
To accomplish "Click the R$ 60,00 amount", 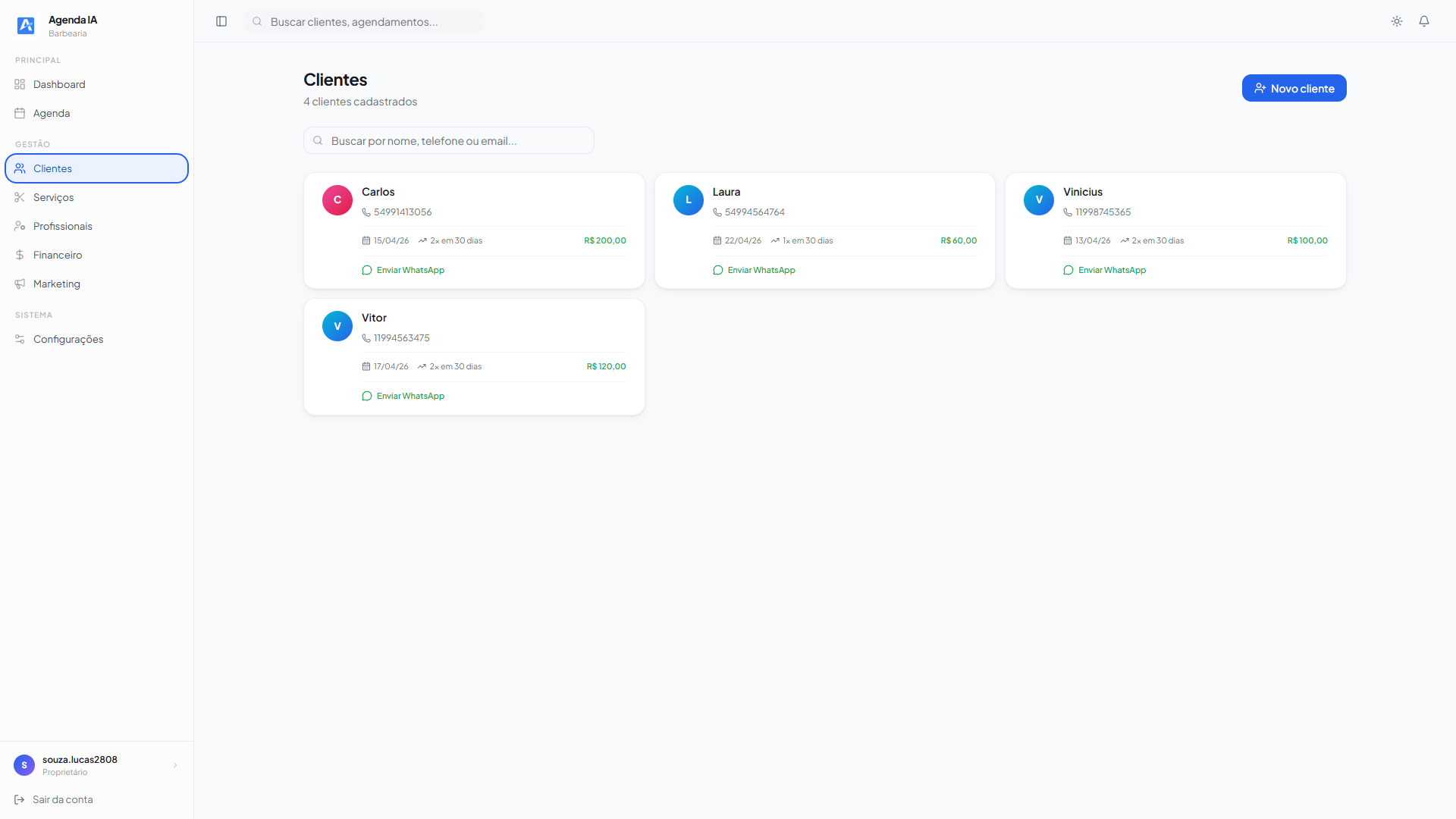I will pos(959,240).
